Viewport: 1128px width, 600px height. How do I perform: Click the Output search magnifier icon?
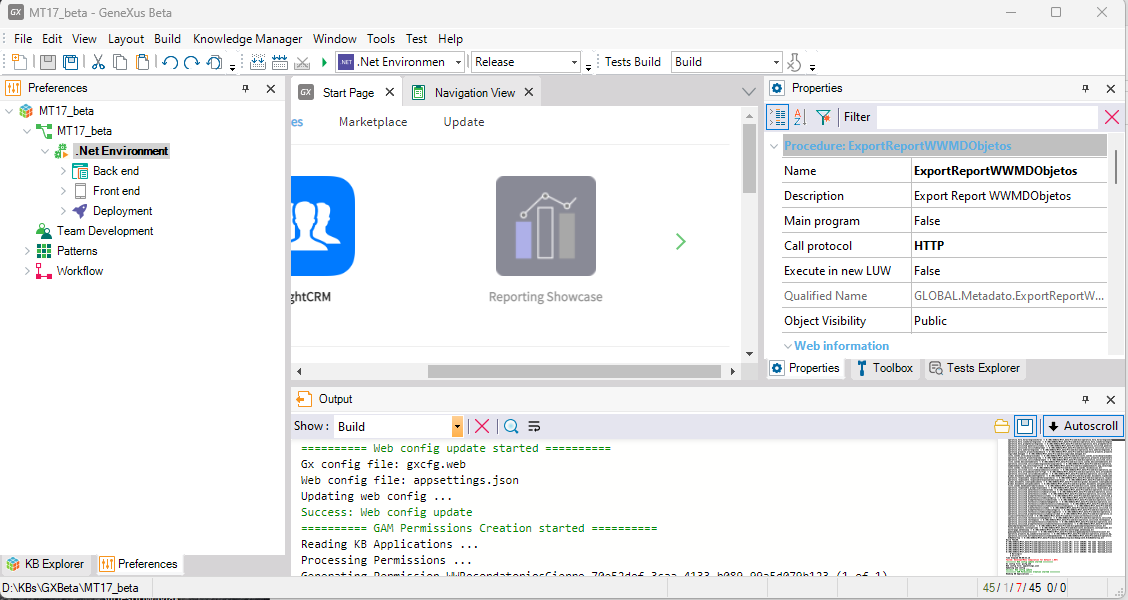tap(511, 426)
